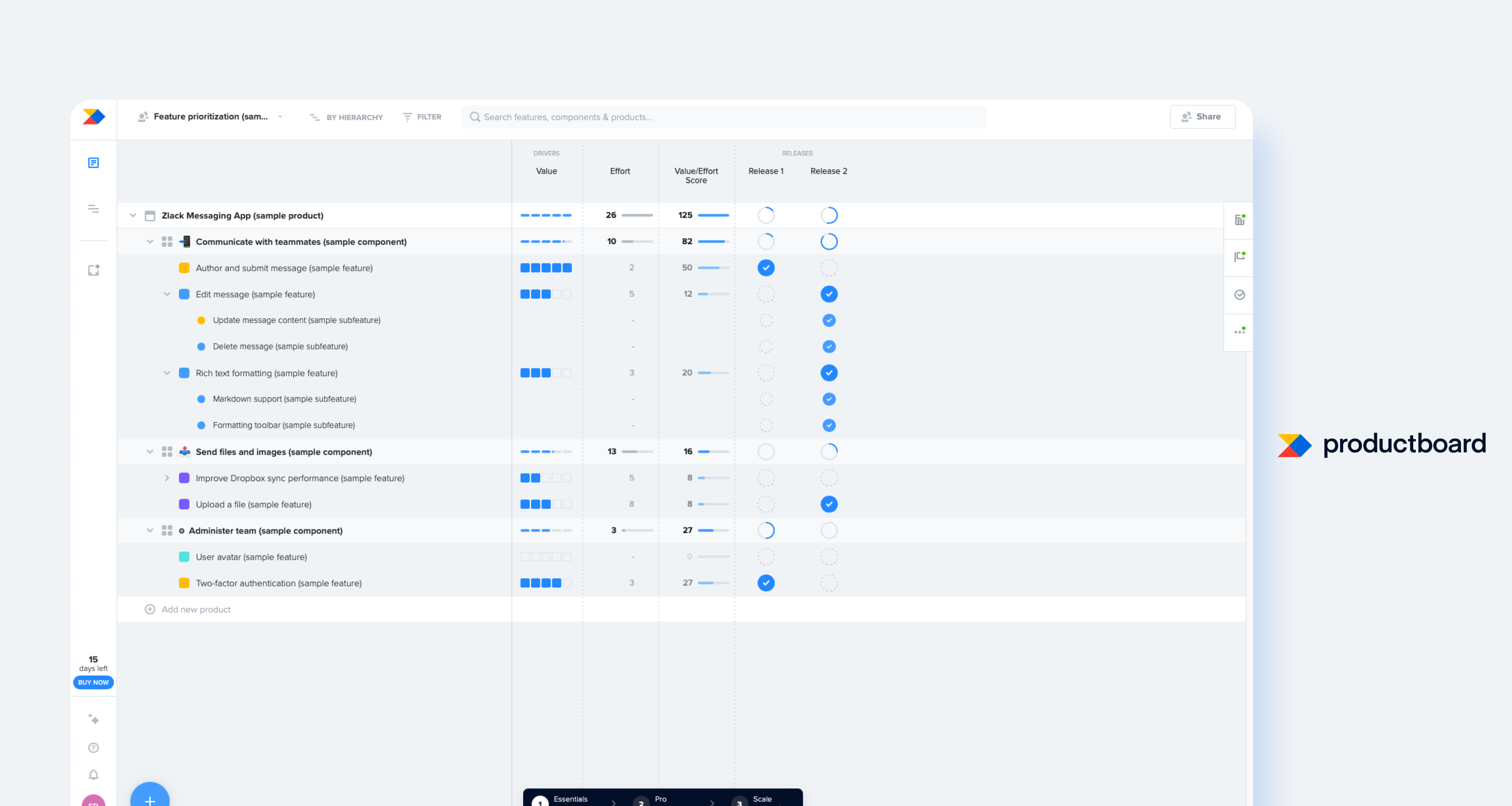Open the help question mark icon
Viewport: 1512px width, 806px height.
tap(93, 748)
